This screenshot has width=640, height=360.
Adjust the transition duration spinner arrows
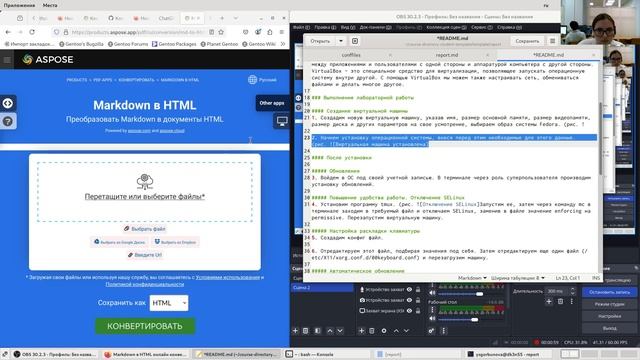[x=572, y=291]
